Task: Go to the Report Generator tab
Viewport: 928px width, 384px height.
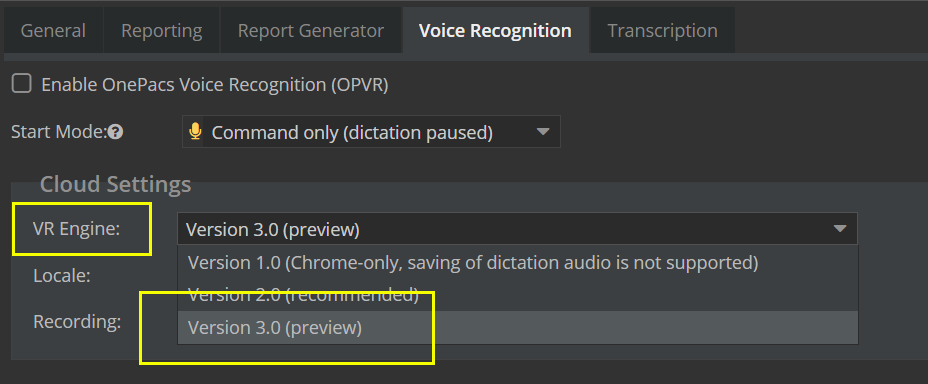Action: pos(311,31)
